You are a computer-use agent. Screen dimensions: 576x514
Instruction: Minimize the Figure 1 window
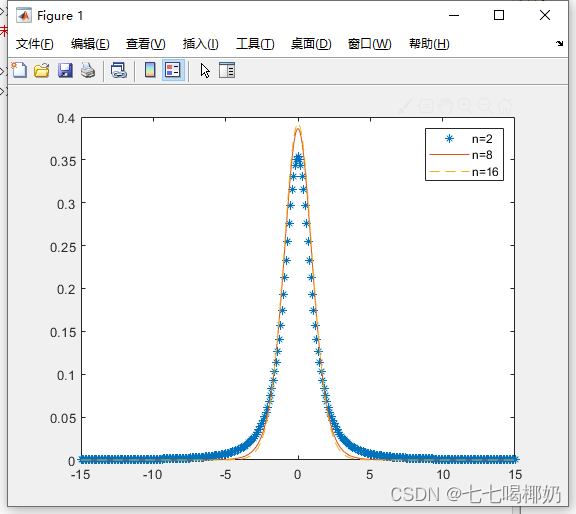coord(454,15)
